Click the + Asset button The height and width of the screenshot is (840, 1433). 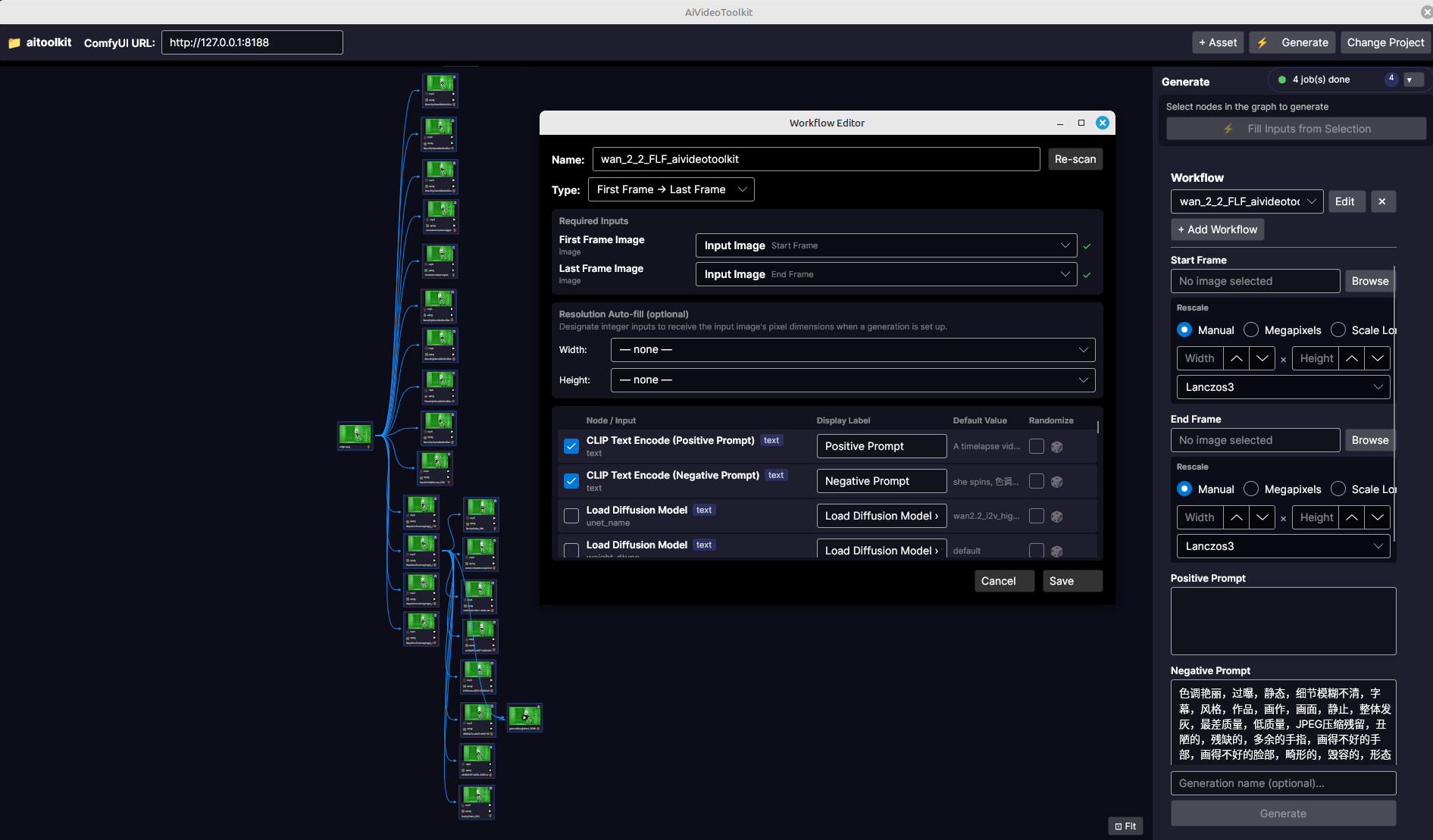pos(1218,43)
